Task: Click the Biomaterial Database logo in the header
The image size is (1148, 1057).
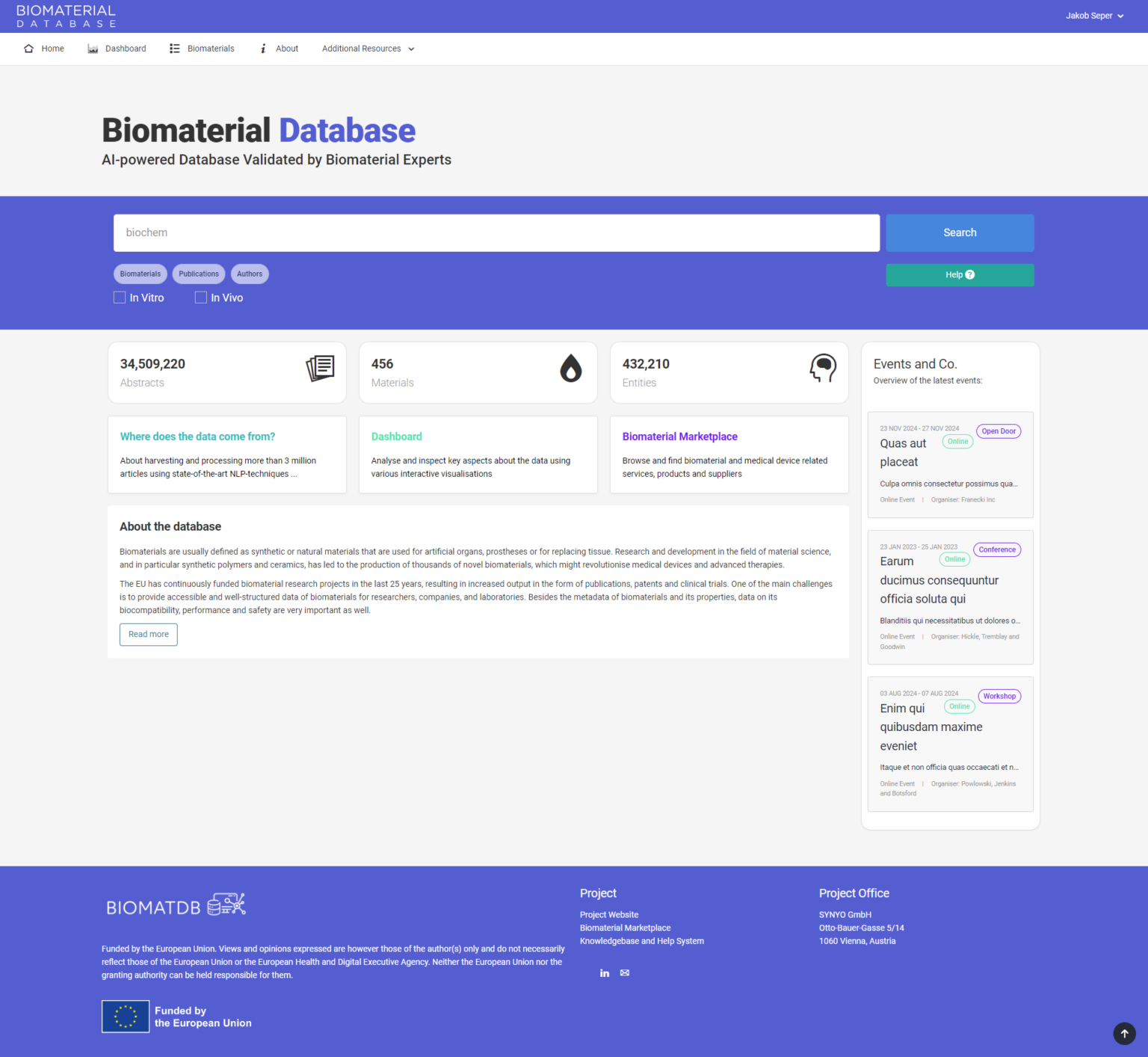Action: pyautogui.click(x=66, y=16)
